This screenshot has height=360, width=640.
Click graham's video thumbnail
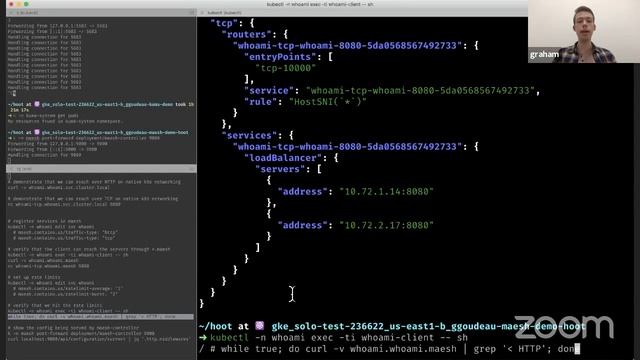584,31
